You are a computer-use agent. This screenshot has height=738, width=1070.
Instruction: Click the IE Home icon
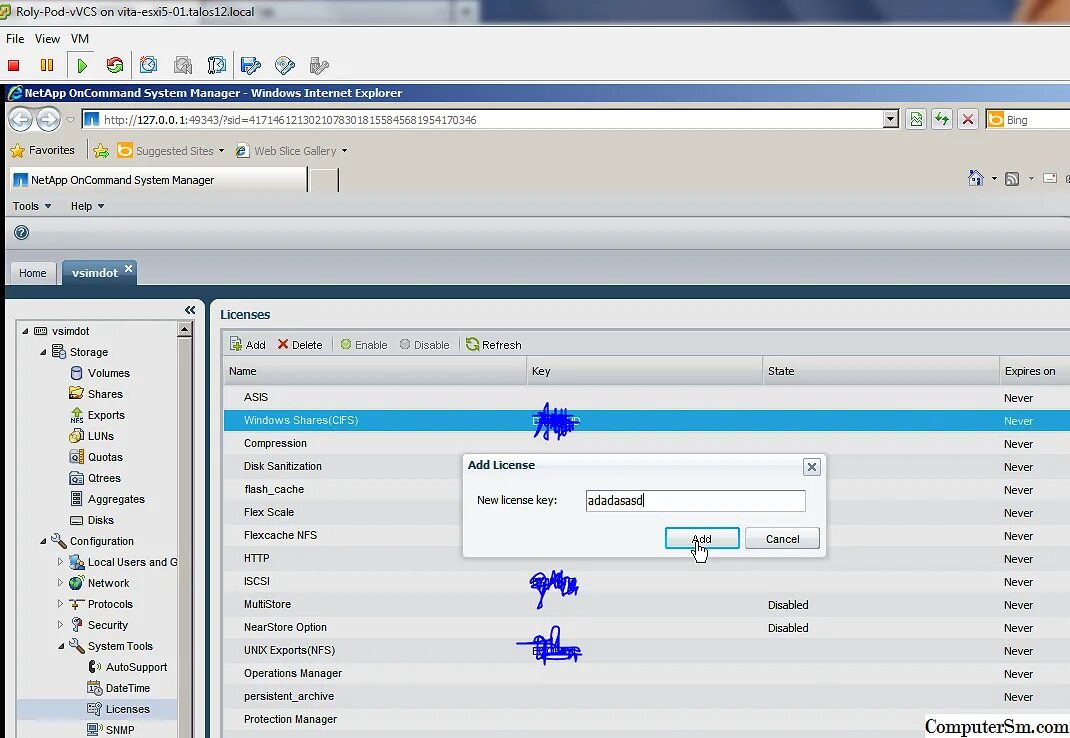976,178
